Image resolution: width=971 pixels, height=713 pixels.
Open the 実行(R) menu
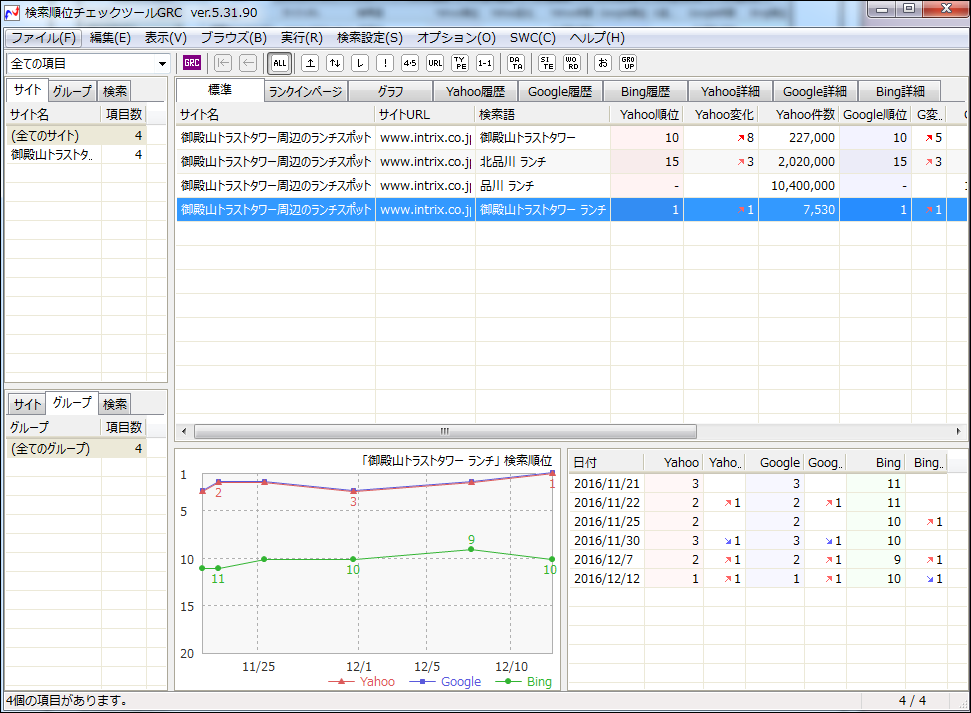(x=302, y=38)
